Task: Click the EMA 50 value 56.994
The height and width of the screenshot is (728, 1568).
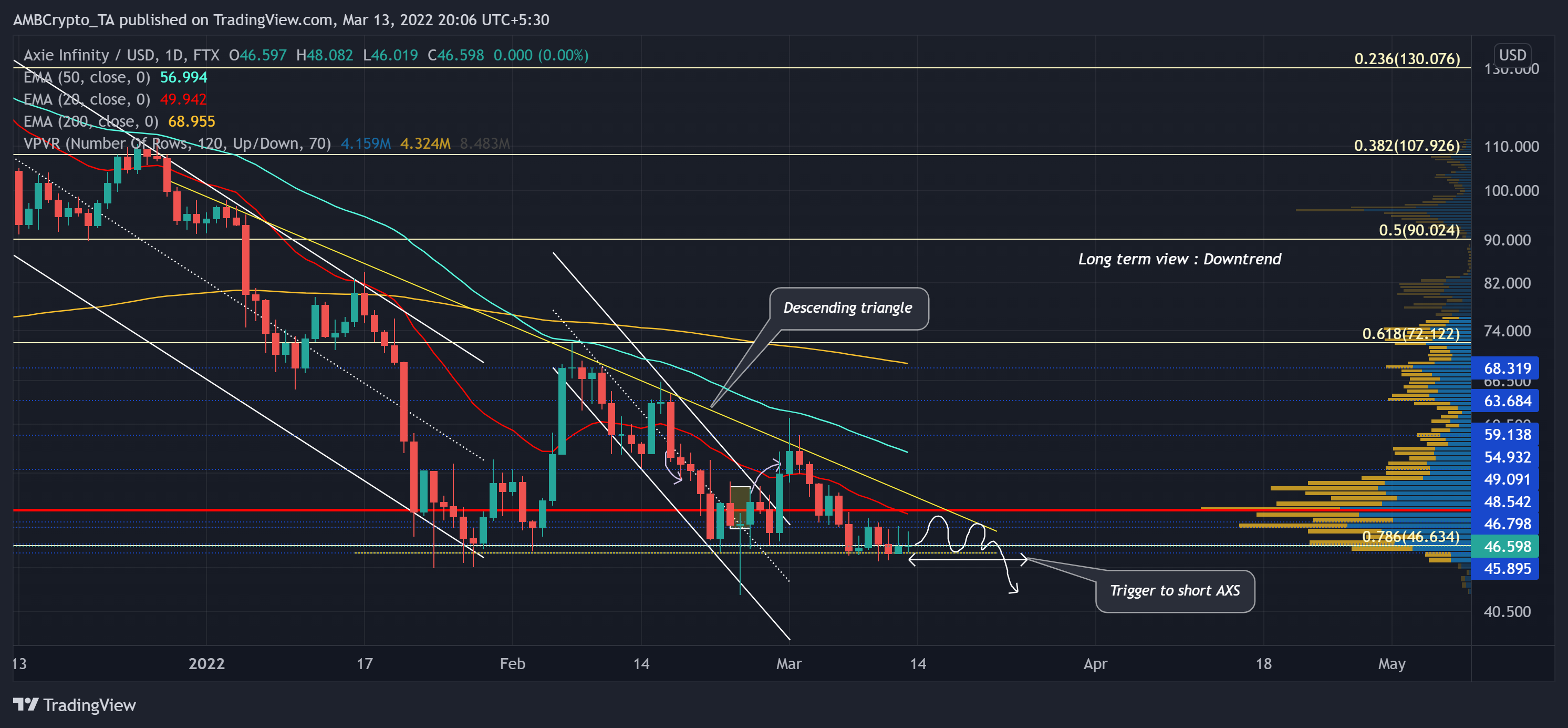Action: click(x=184, y=77)
